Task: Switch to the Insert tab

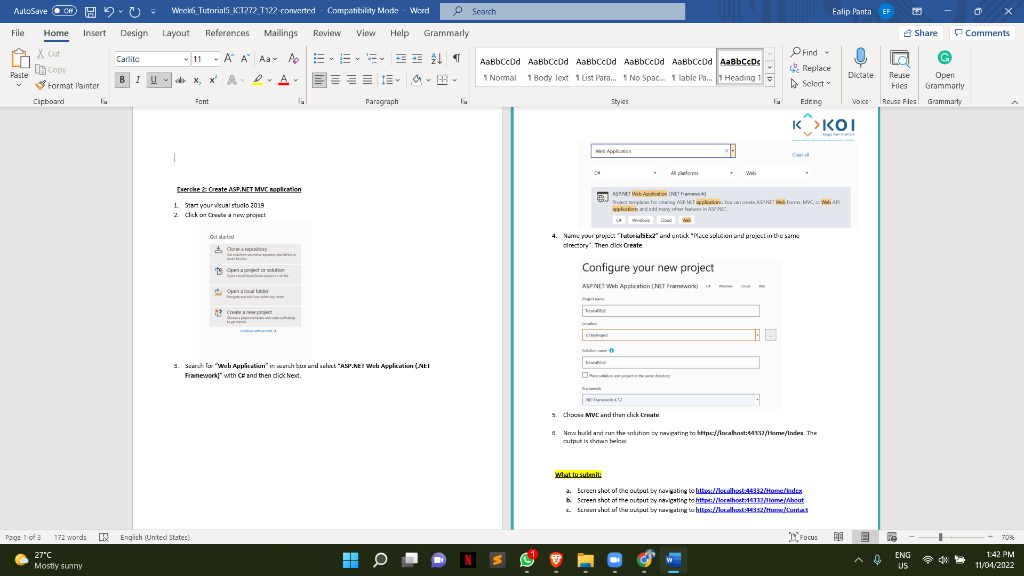Action: click(94, 33)
